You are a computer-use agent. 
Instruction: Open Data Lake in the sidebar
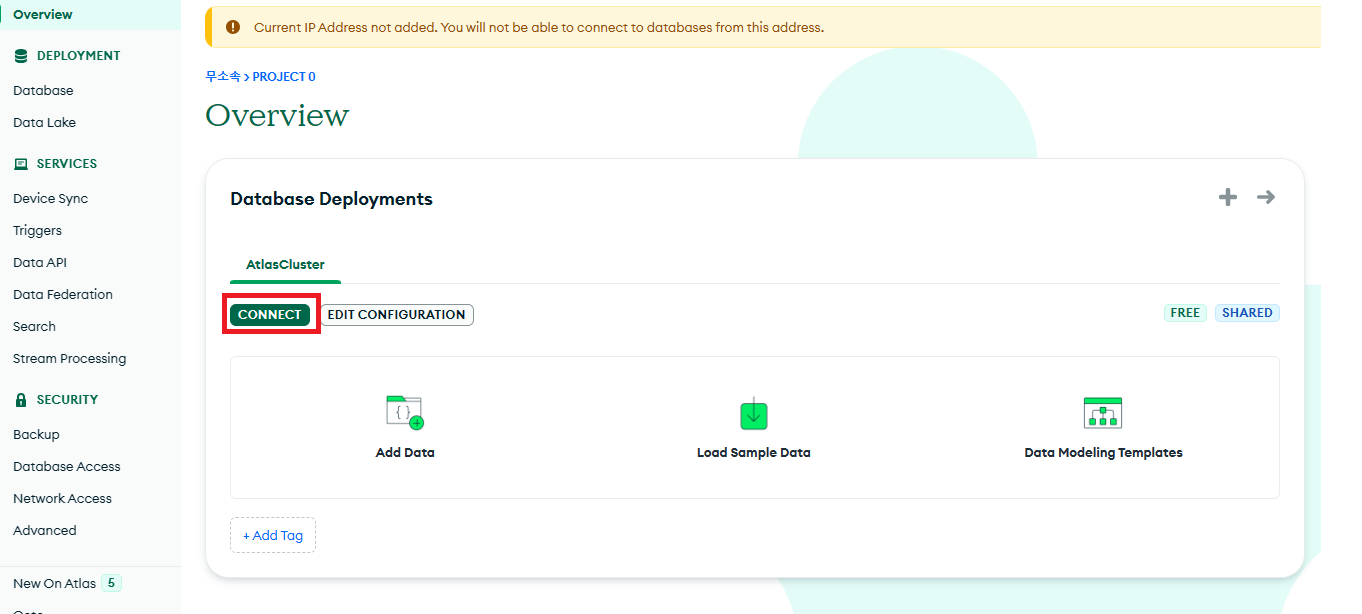pyautogui.click(x=44, y=122)
